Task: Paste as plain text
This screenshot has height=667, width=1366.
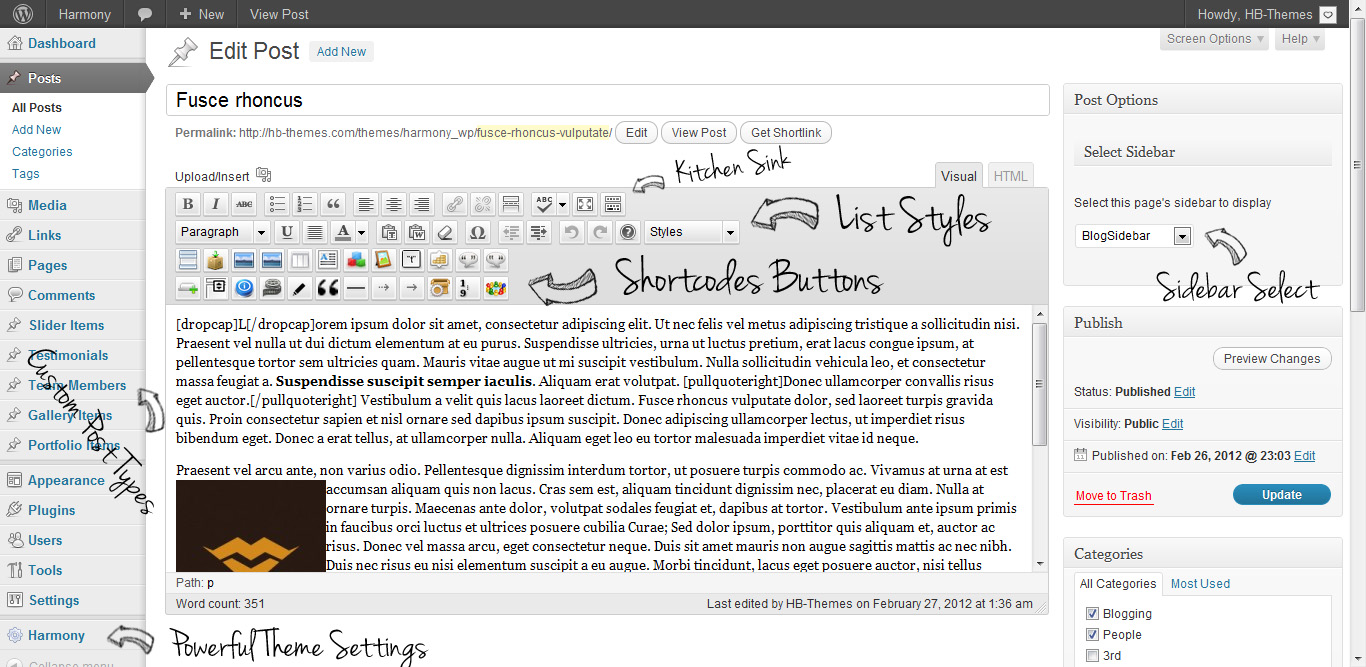Action: [389, 232]
